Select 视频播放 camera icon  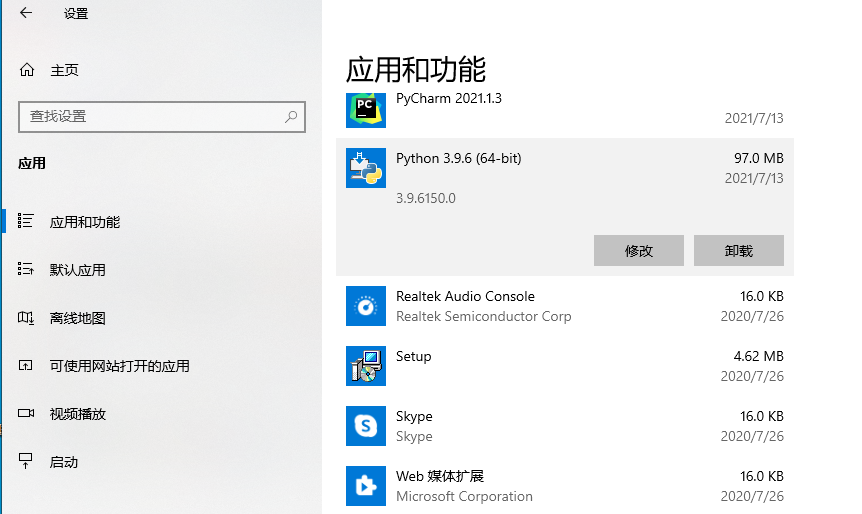tap(26, 413)
